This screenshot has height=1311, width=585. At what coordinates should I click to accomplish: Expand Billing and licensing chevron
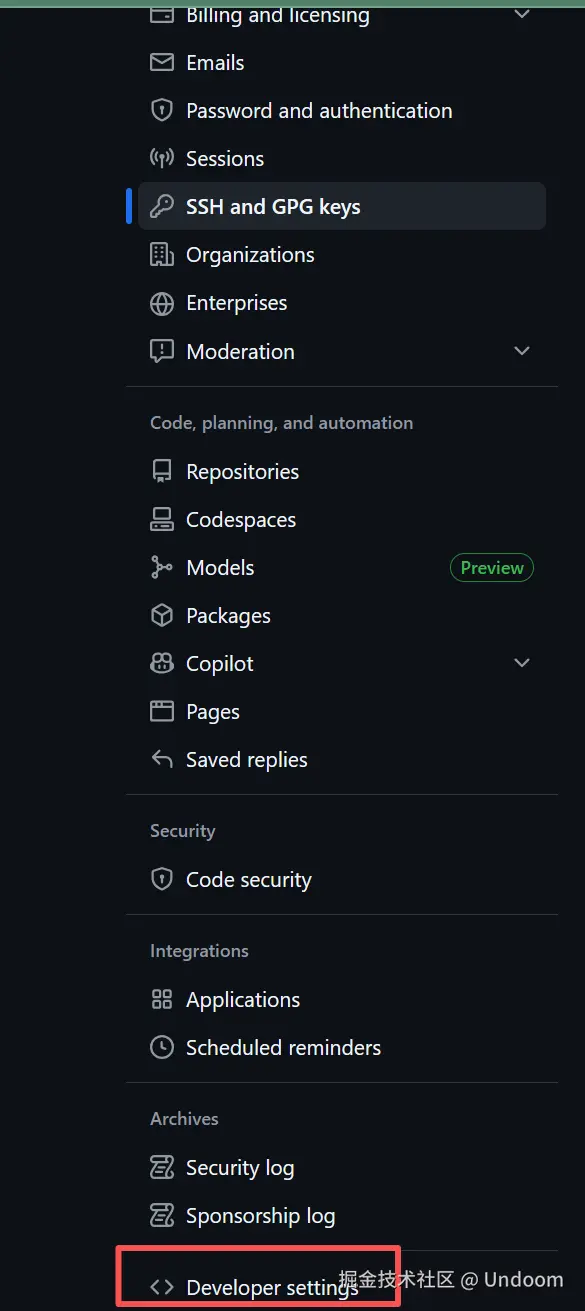click(522, 14)
